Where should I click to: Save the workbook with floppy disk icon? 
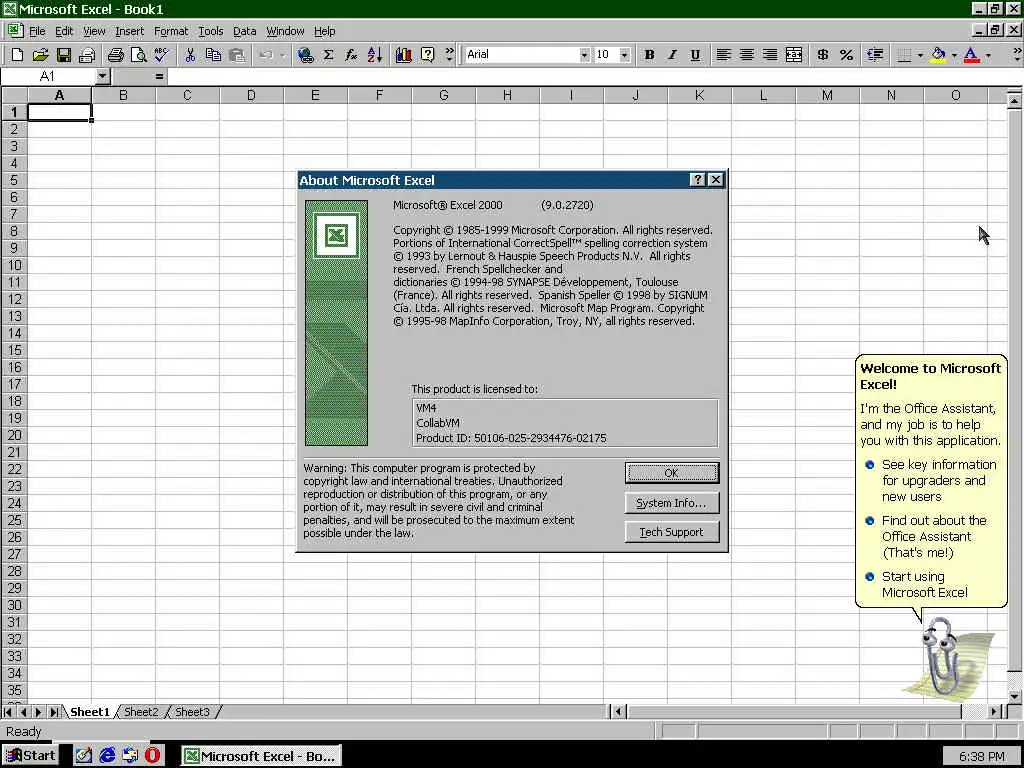tap(63, 55)
